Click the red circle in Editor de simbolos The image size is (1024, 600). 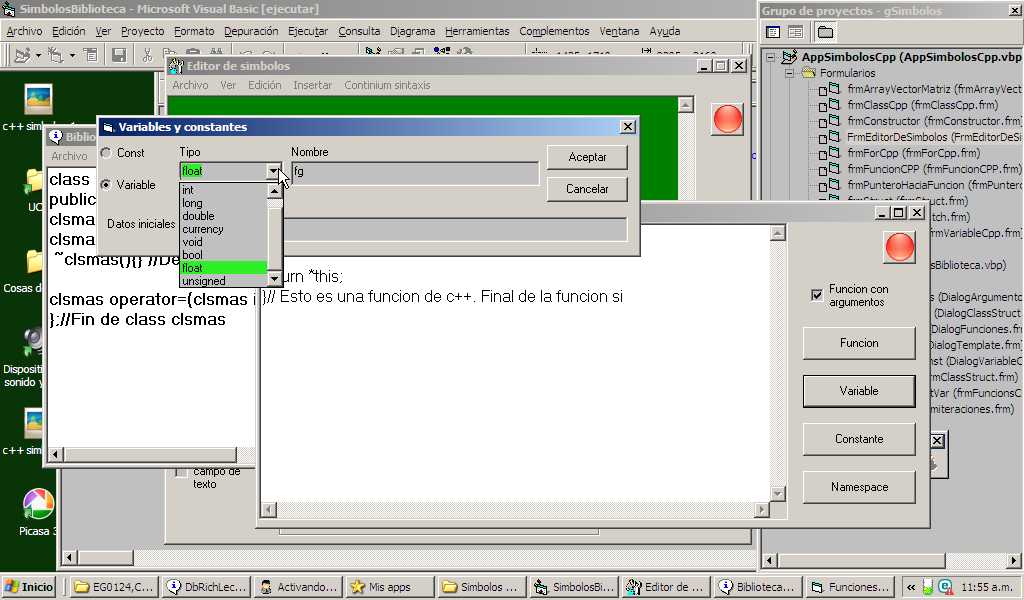pyautogui.click(x=728, y=119)
